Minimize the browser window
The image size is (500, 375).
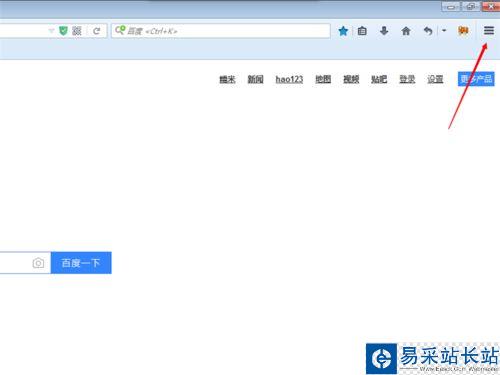[x=451, y=6]
